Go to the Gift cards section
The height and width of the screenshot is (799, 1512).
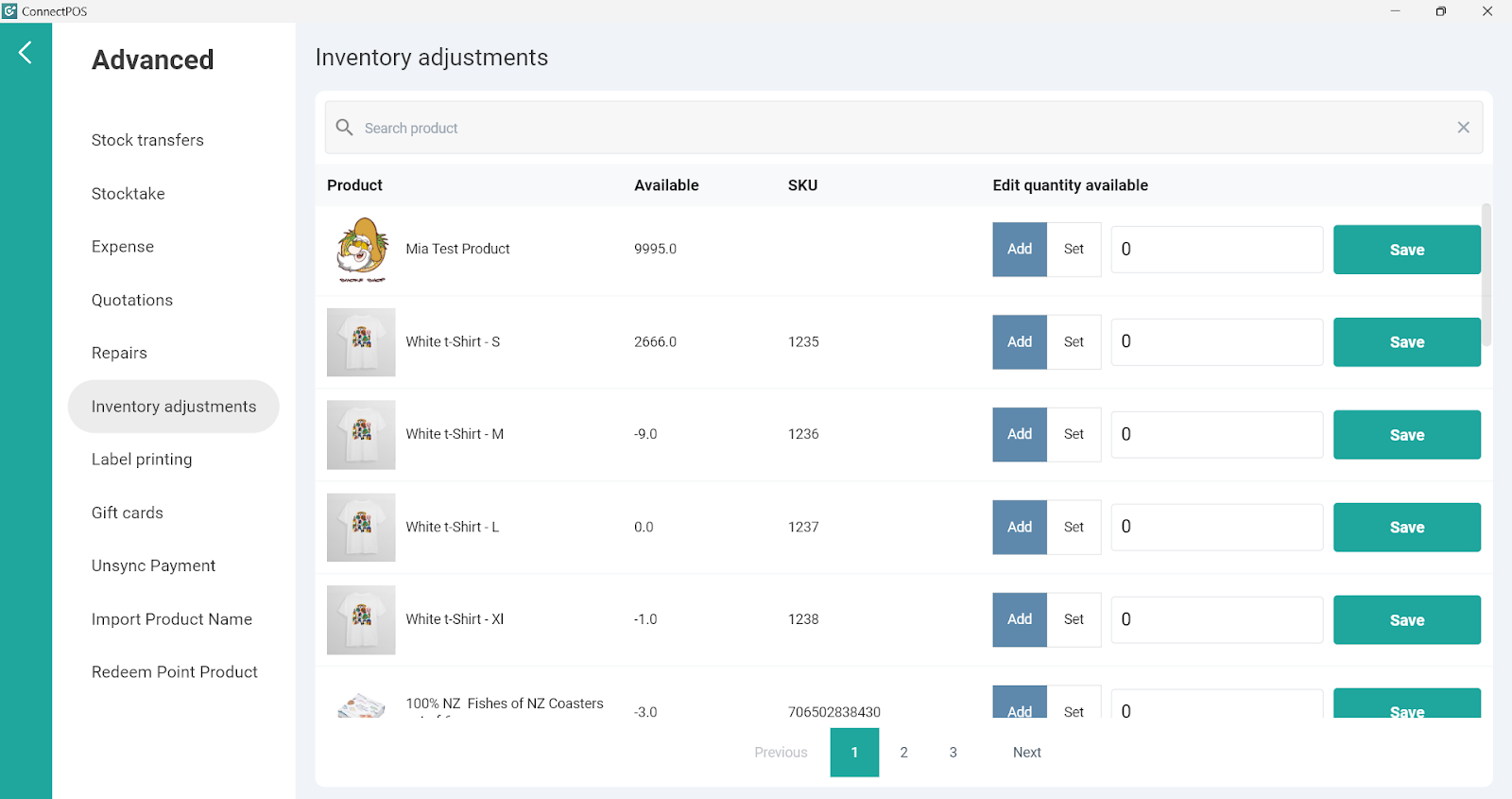tap(128, 512)
